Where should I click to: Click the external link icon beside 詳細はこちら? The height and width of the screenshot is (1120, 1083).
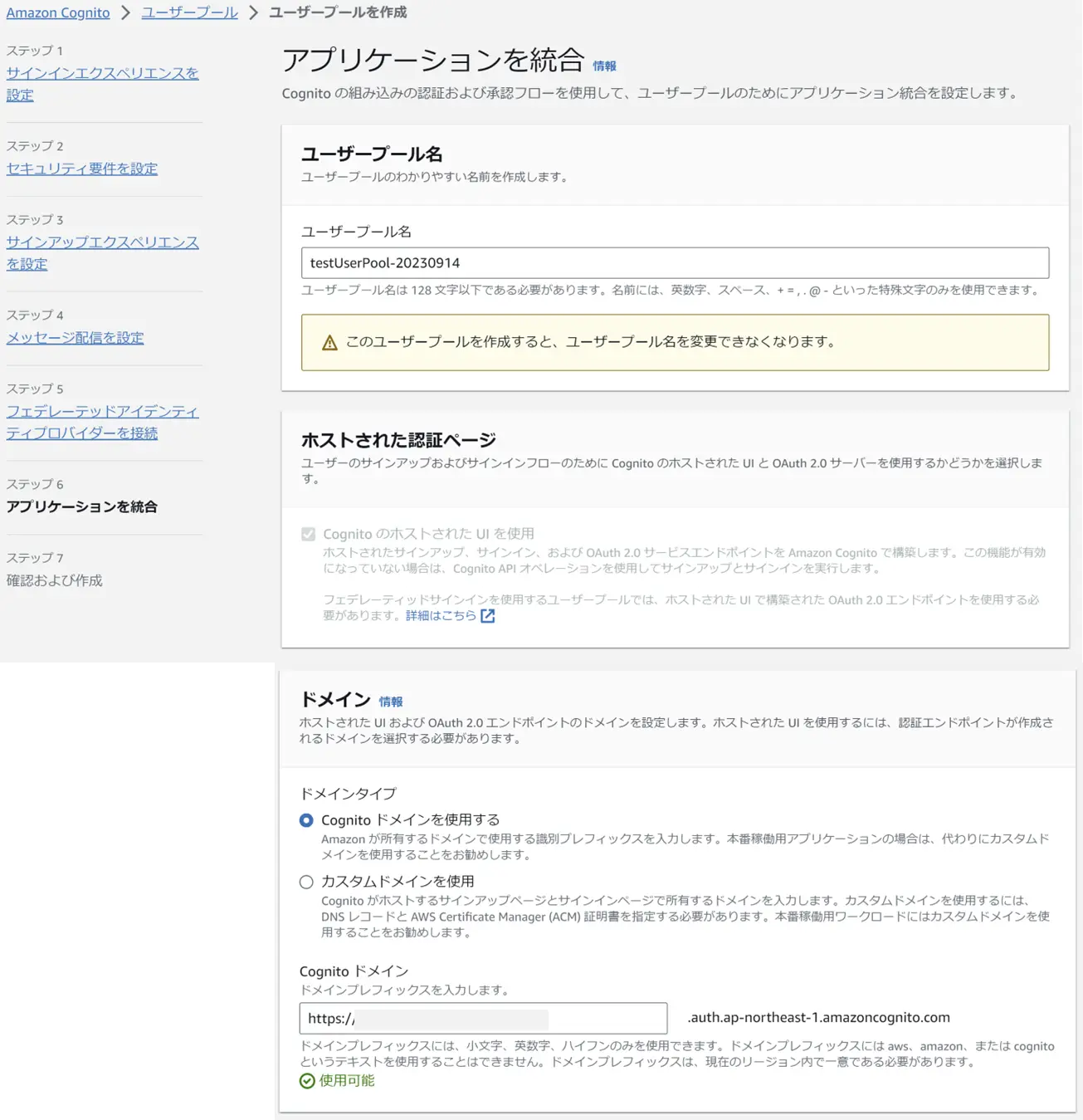click(x=488, y=615)
